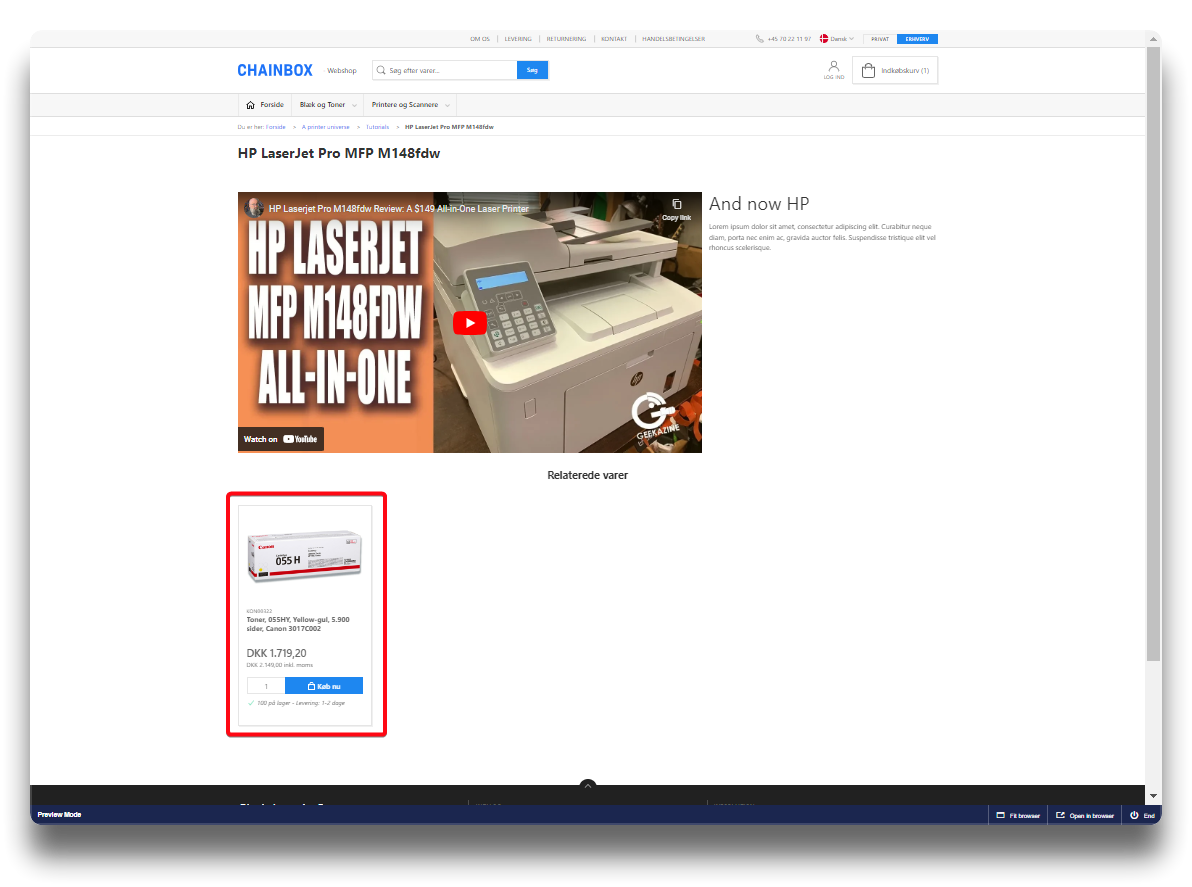Click the Canon 055 H toner image
1192x887 pixels.
pyautogui.click(x=305, y=556)
